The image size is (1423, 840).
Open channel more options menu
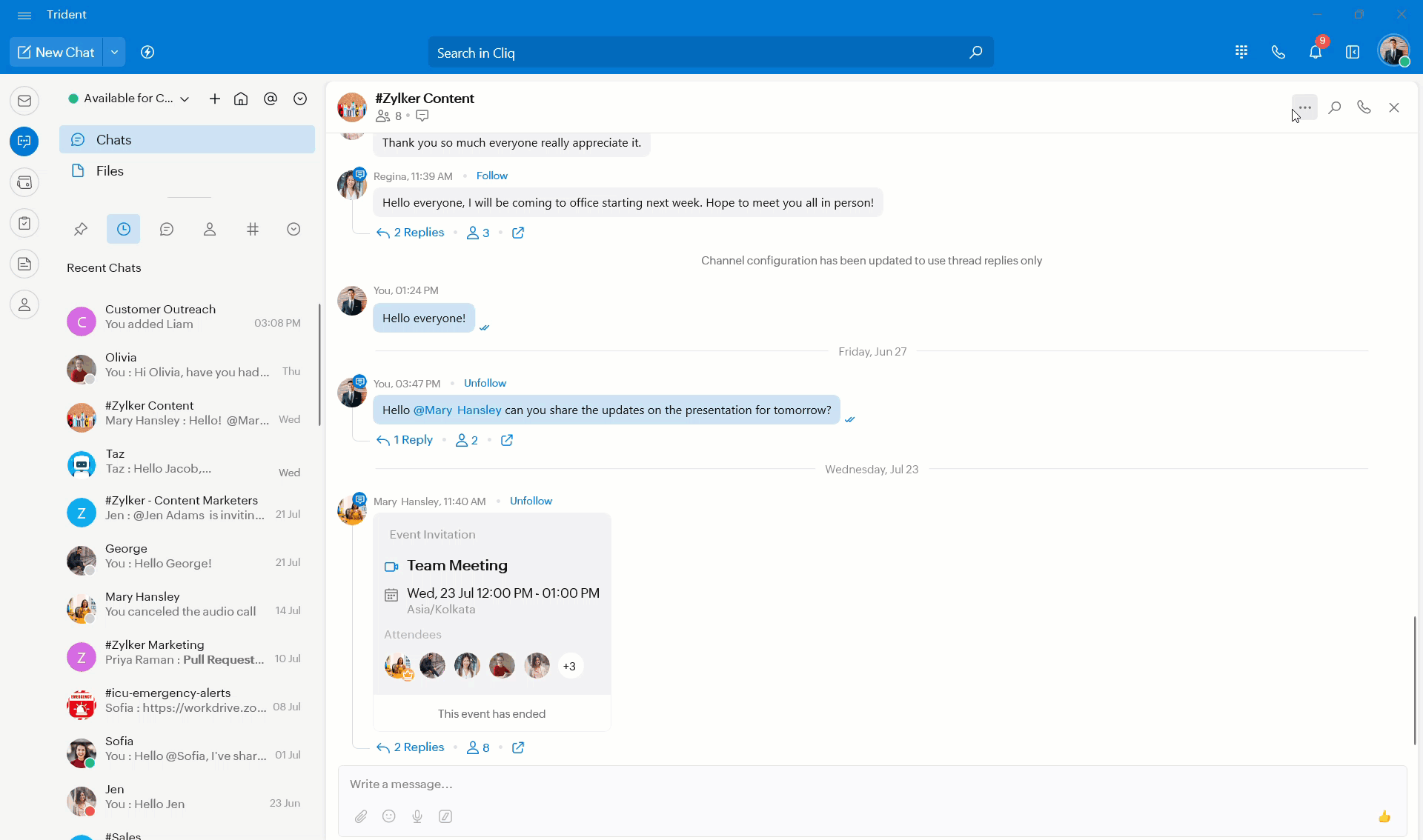[1304, 107]
